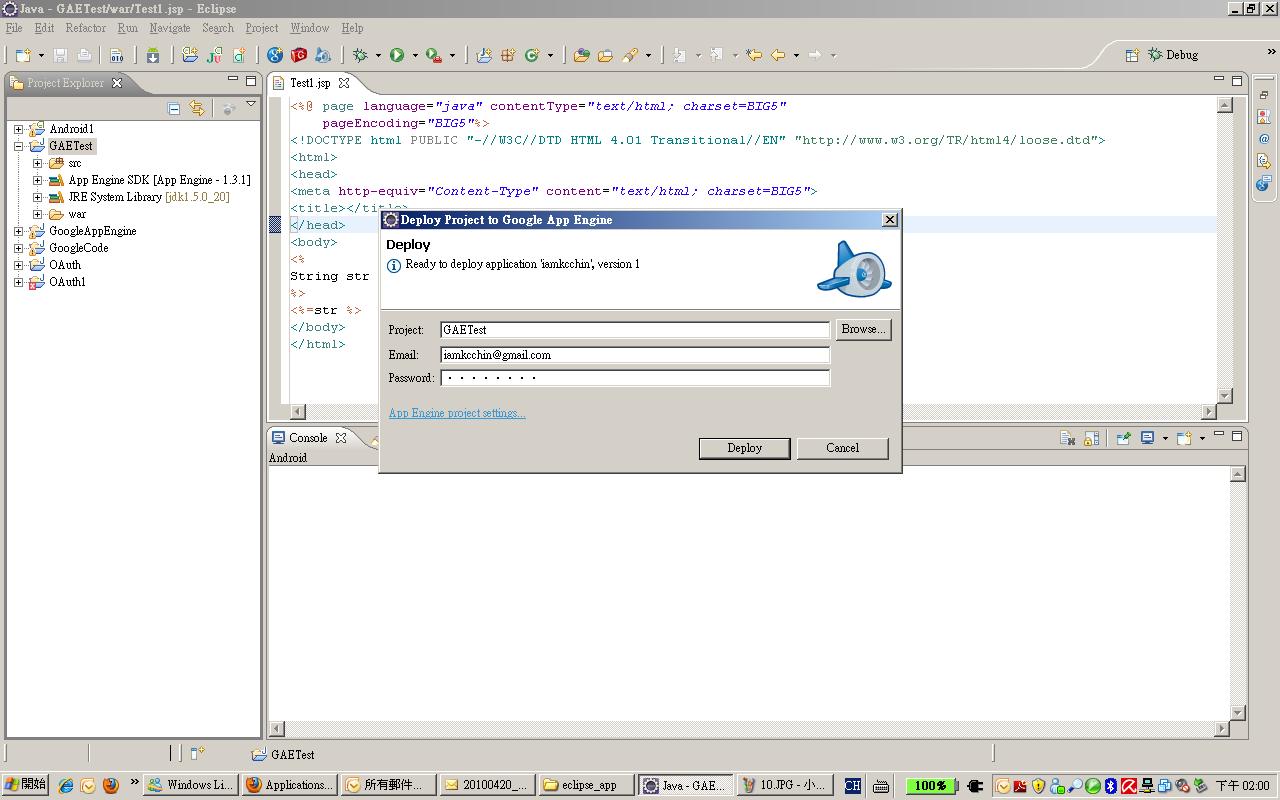Viewport: 1280px width, 800px height.
Task: Select JRE System Library tree item
Action: click(x=149, y=197)
